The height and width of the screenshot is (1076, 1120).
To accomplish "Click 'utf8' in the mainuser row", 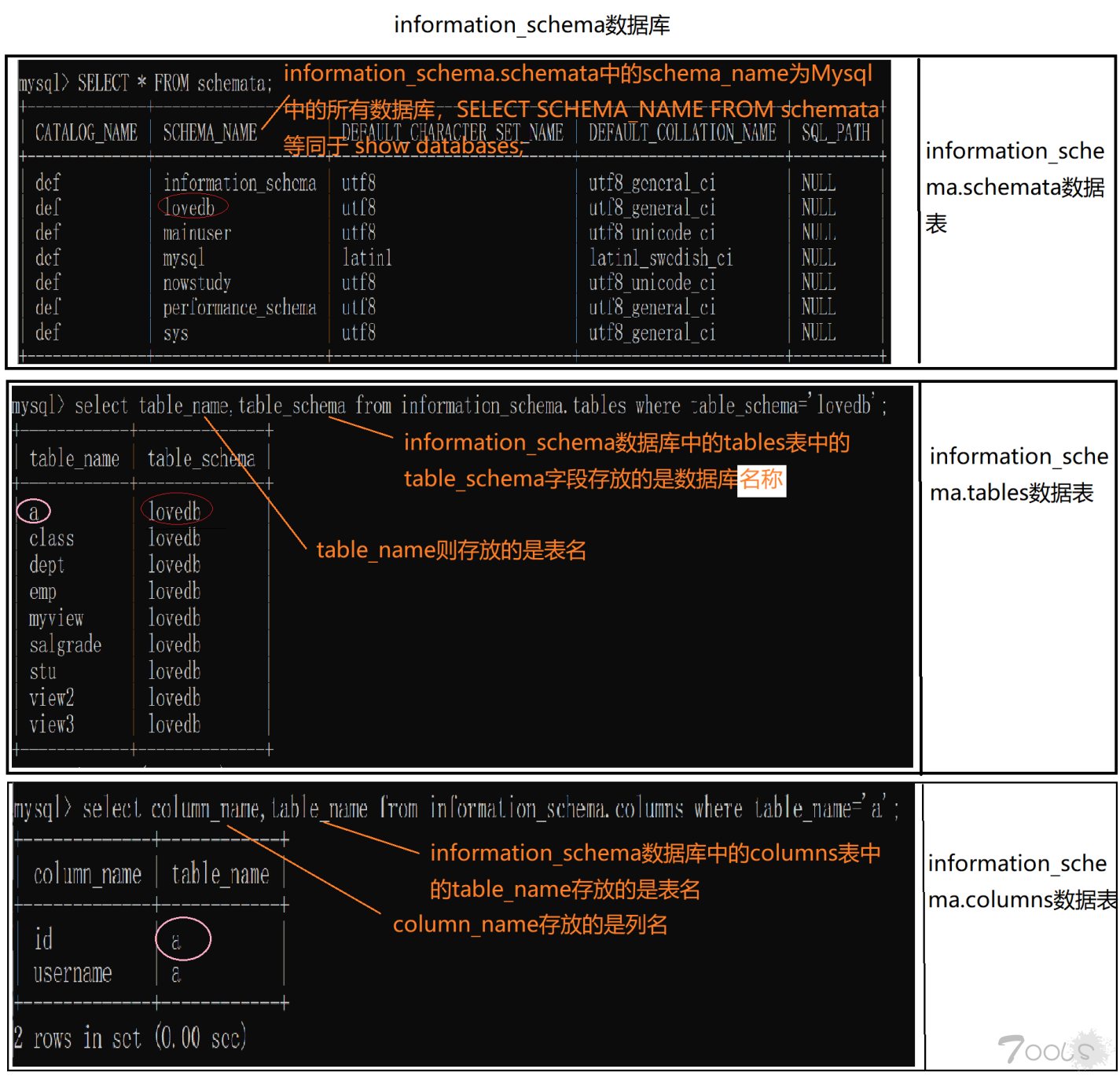I will pyautogui.click(x=358, y=233).
